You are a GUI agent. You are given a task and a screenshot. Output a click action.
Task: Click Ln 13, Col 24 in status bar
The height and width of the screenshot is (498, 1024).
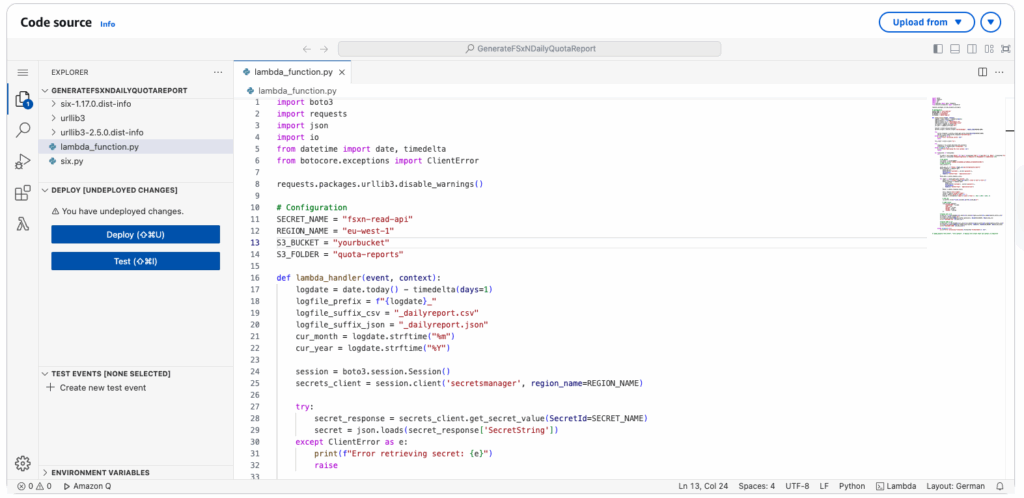click(704, 486)
